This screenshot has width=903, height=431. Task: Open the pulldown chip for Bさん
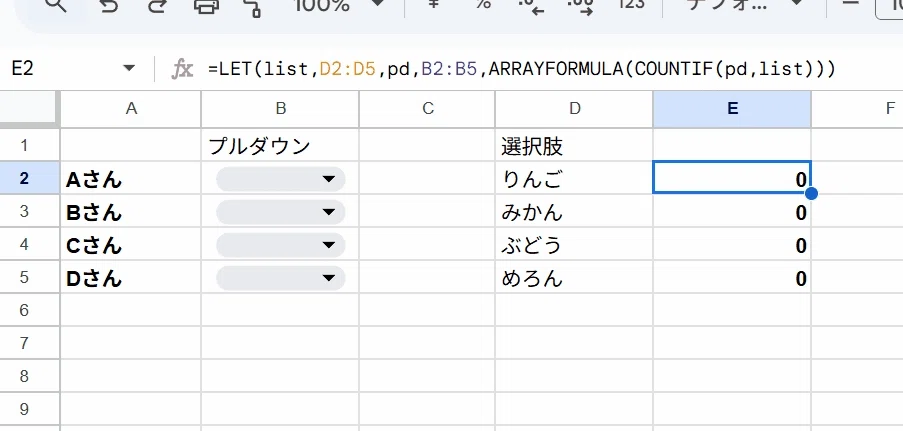coord(280,212)
